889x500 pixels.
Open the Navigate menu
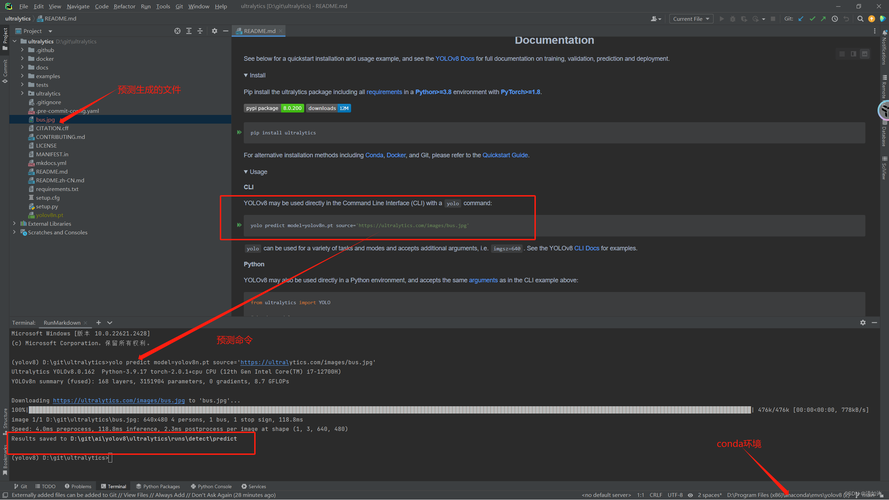(x=78, y=6)
